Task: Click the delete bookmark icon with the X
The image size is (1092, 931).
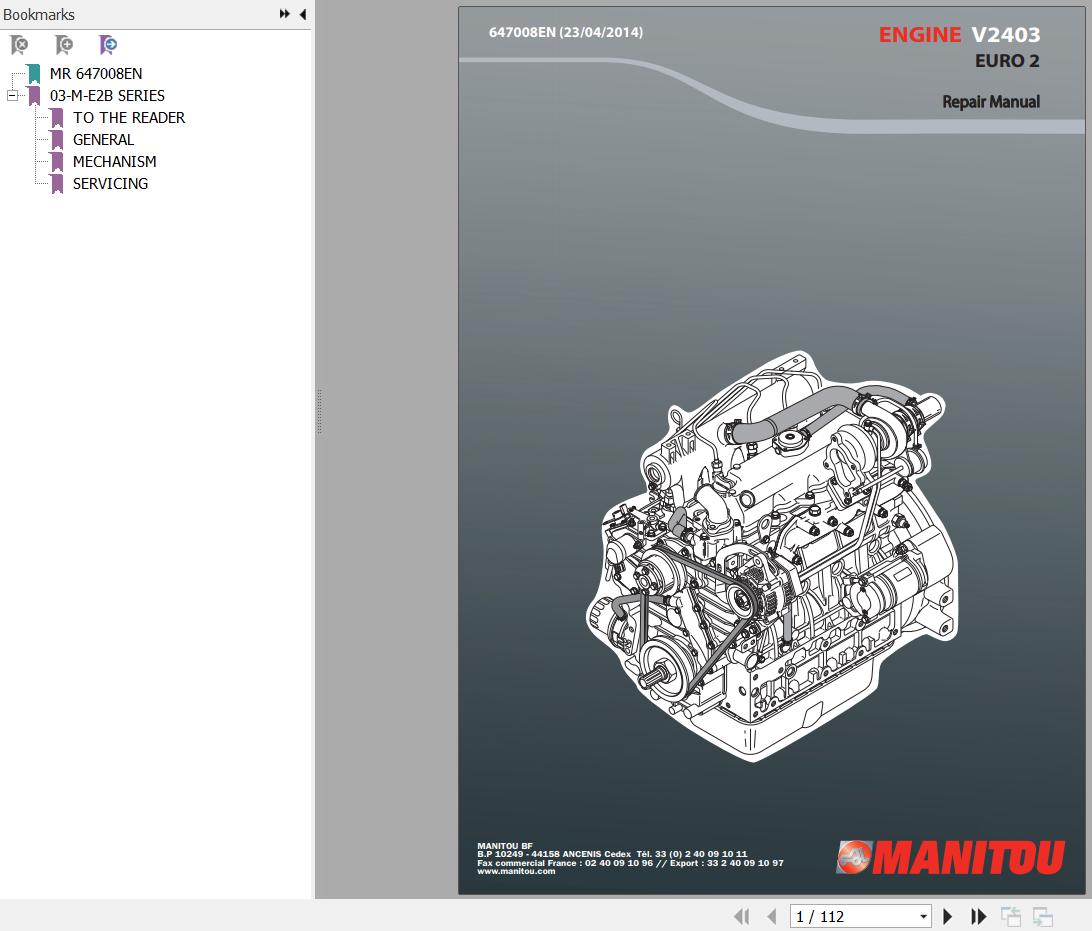Action: point(20,45)
